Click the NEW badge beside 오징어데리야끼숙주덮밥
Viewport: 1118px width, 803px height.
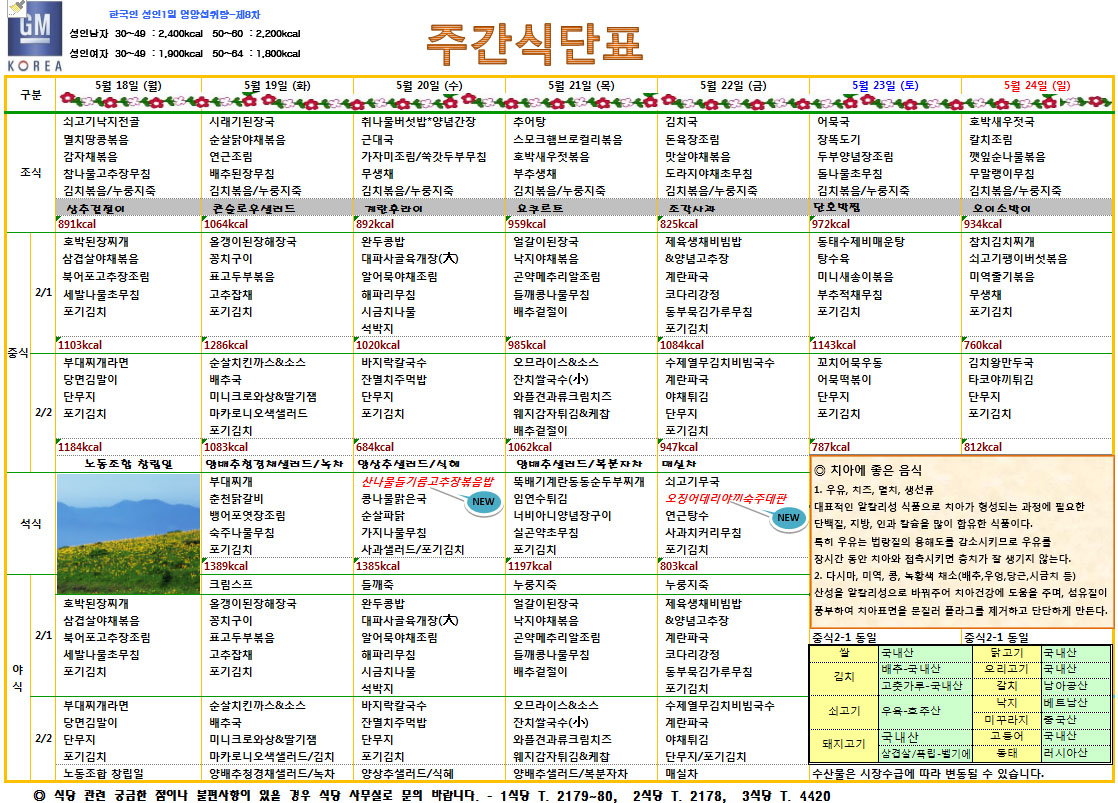point(787,516)
